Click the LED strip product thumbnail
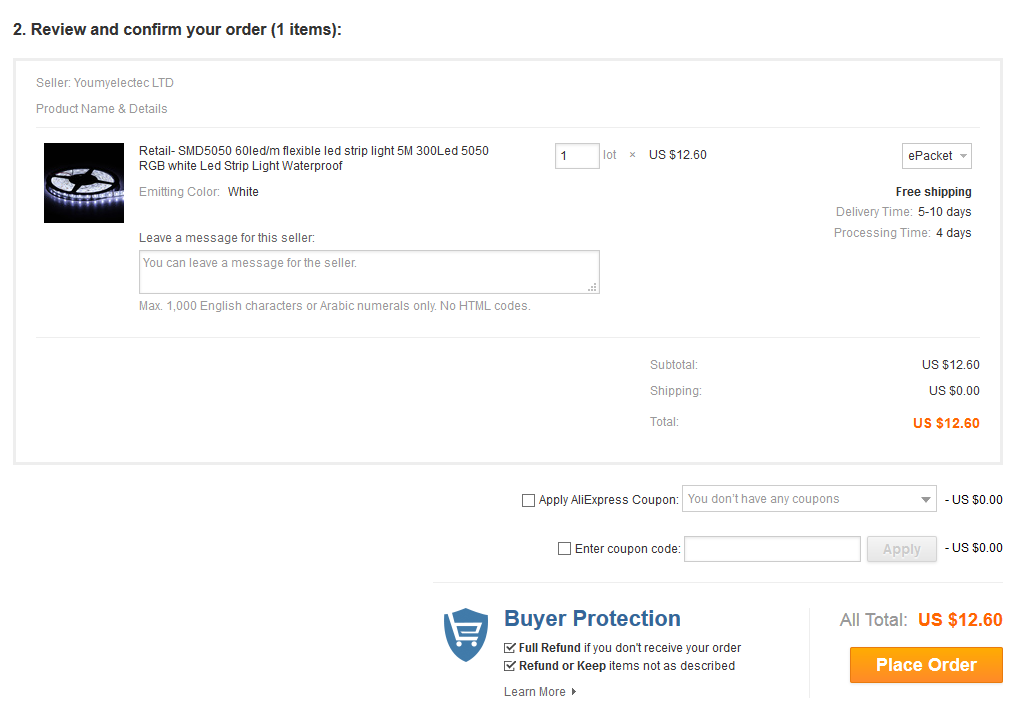Screen dimensions: 1036x703 pyautogui.click(x=84, y=183)
